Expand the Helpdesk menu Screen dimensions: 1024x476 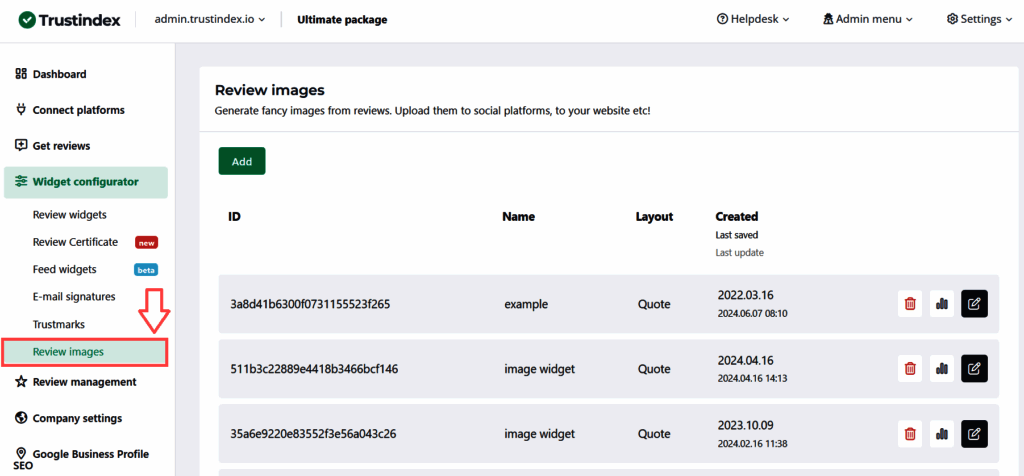pyautogui.click(x=753, y=19)
